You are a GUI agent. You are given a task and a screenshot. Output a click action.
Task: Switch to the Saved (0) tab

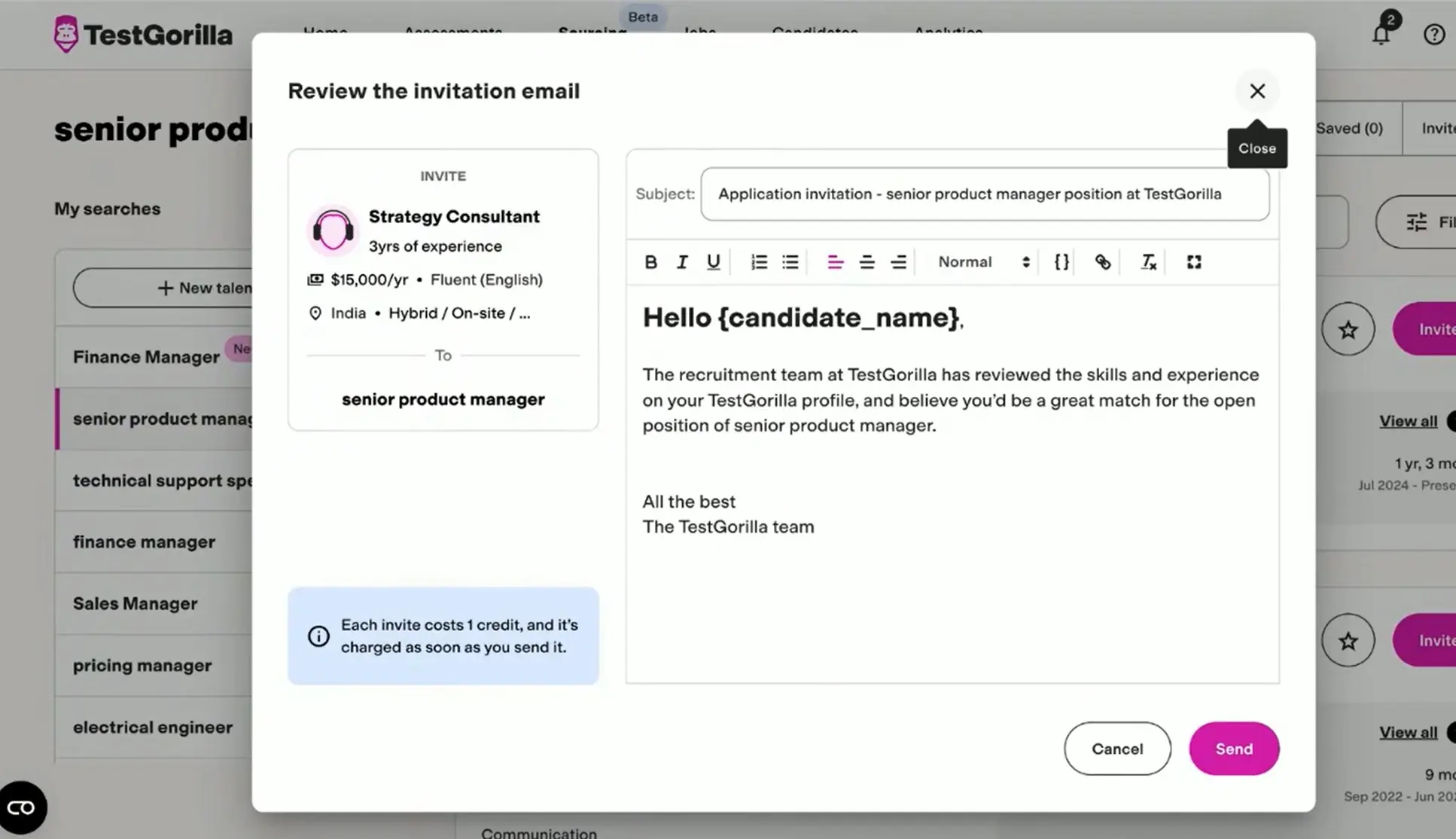[1349, 128]
